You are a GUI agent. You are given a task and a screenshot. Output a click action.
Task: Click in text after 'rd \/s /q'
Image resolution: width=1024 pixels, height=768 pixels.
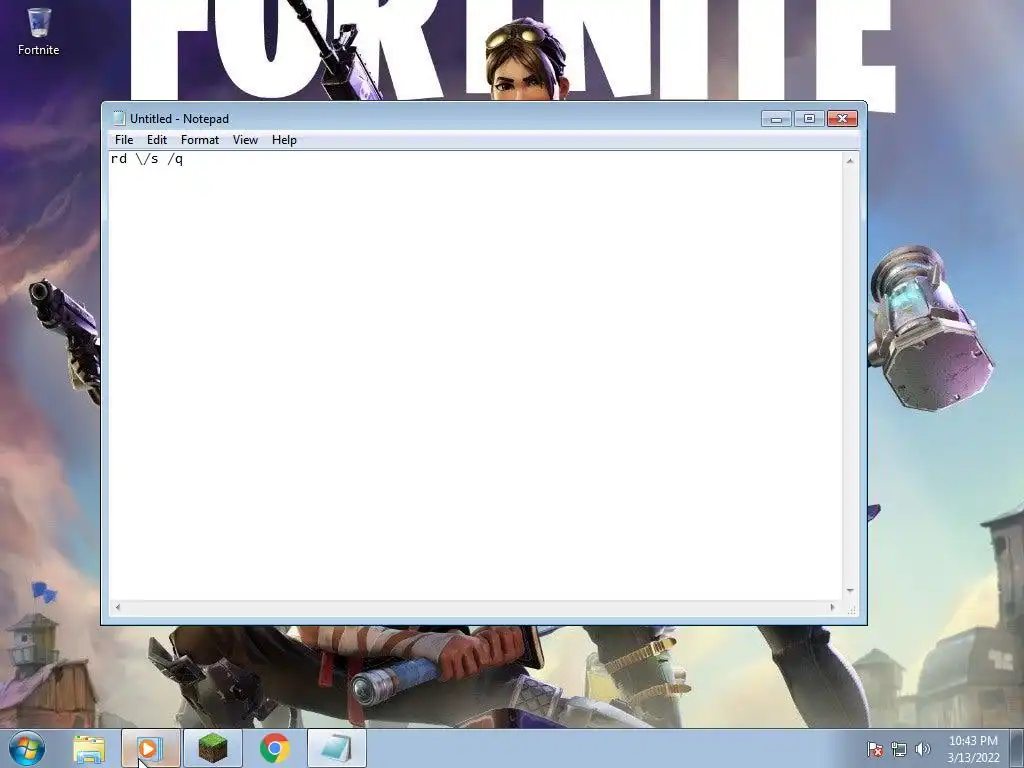point(185,159)
